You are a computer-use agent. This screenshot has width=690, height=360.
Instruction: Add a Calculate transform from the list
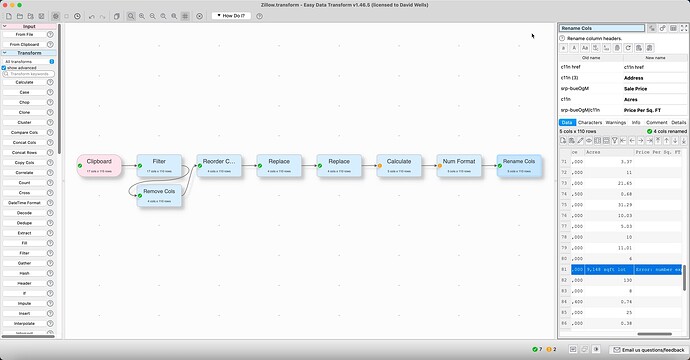(24, 82)
